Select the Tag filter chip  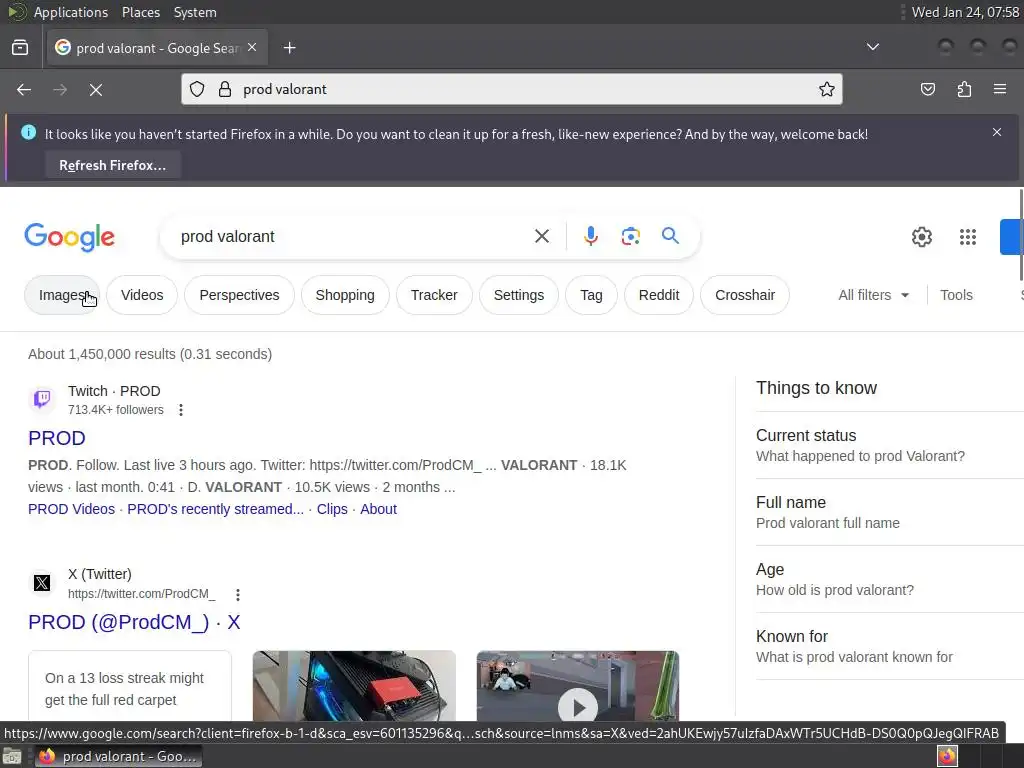tap(591, 295)
